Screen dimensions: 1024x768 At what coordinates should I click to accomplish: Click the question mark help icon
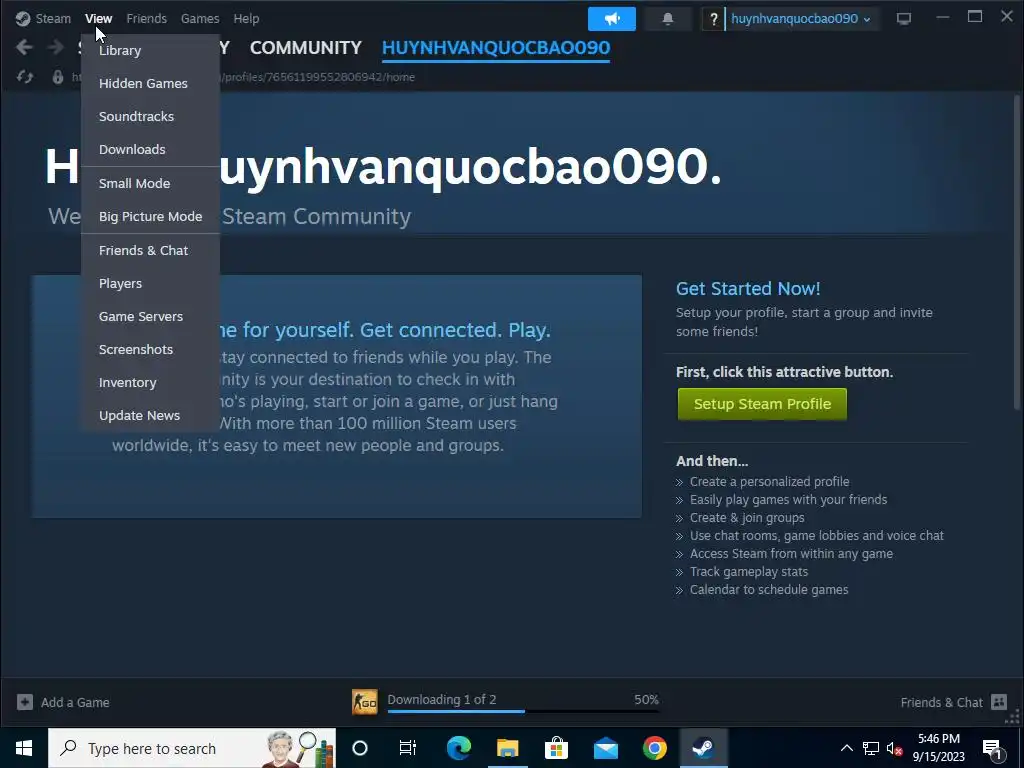click(713, 19)
